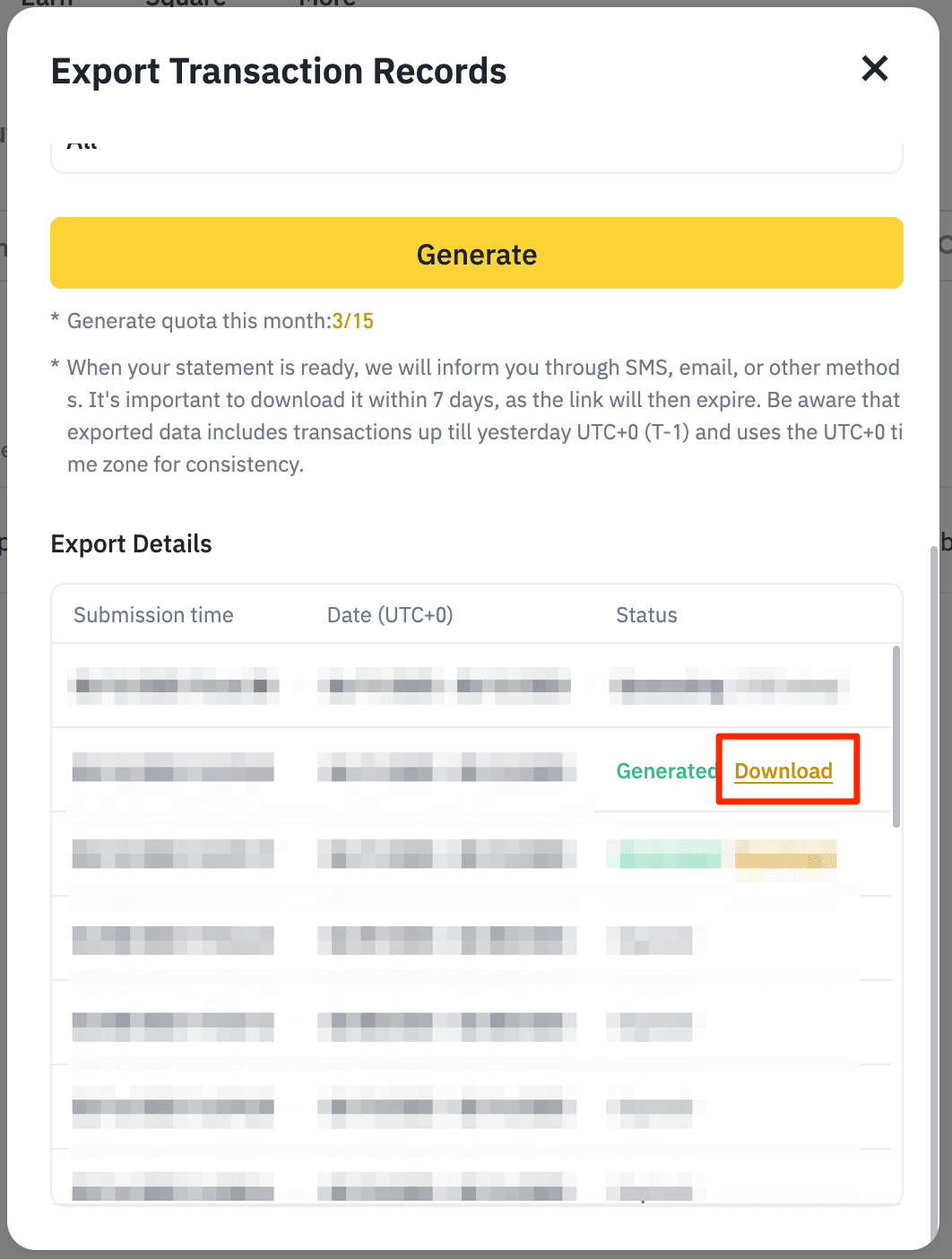Click the Export Details table scrollbar thumb
This screenshot has height=1259, width=952.
pyautogui.click(x=896, y=735)
